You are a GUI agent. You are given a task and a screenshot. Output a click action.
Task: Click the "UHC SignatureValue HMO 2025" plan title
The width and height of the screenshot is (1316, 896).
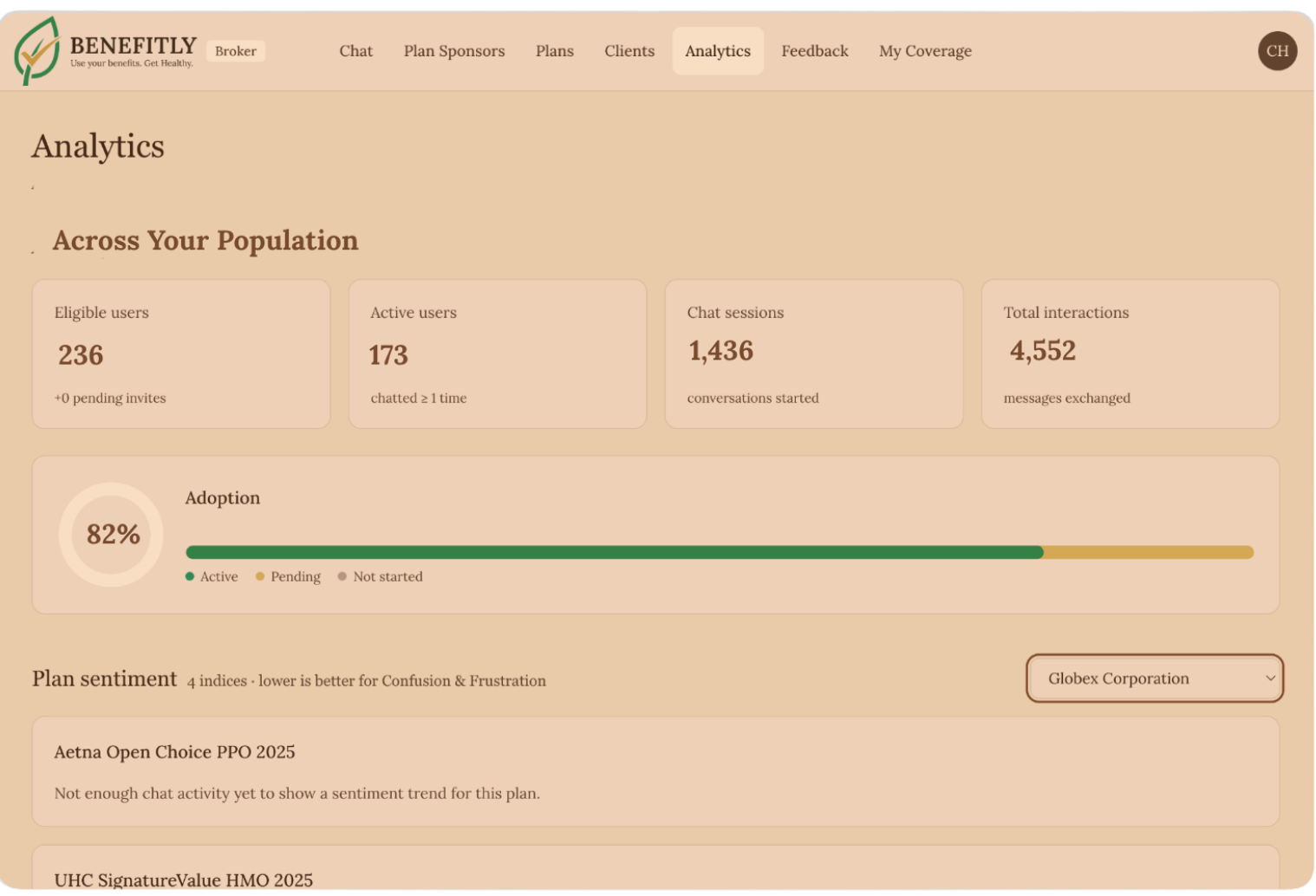(184, 880)
